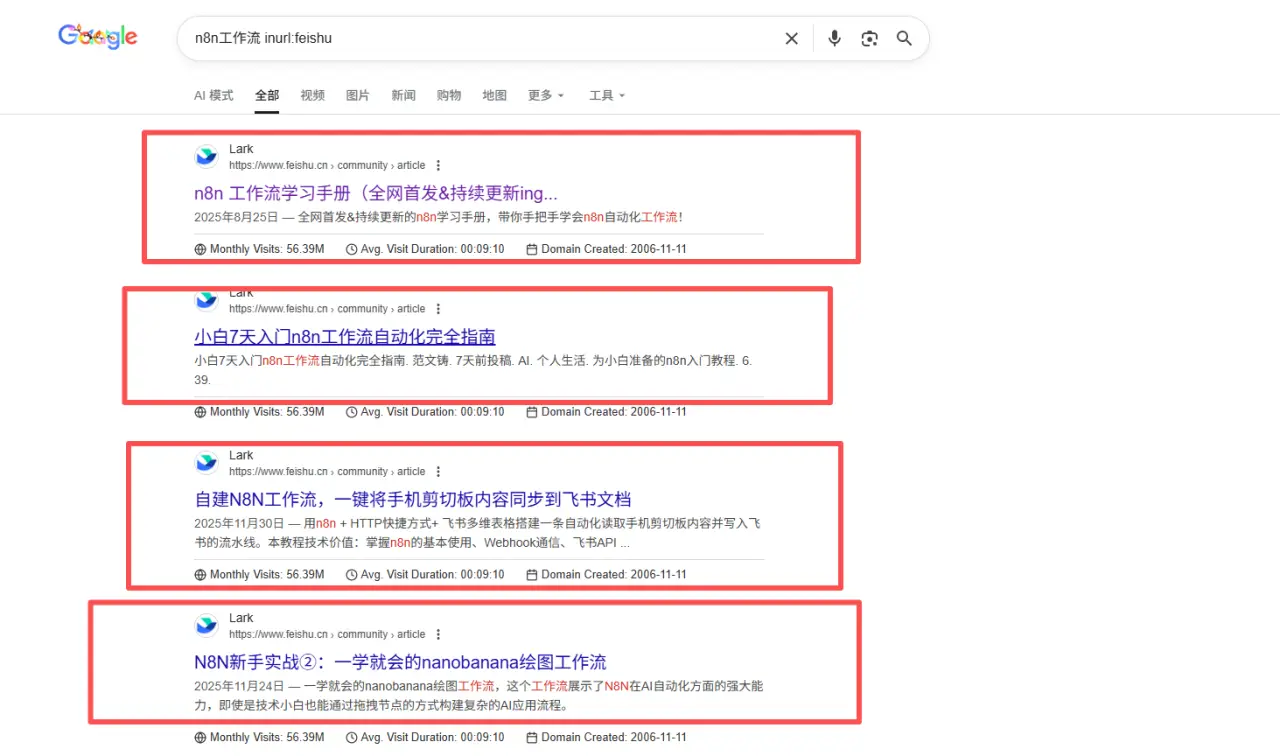
Task: Click the Domain Created calendar icon under the 自建N8N工作流 result
Action: pyautogui.click(x=532, y=575)
